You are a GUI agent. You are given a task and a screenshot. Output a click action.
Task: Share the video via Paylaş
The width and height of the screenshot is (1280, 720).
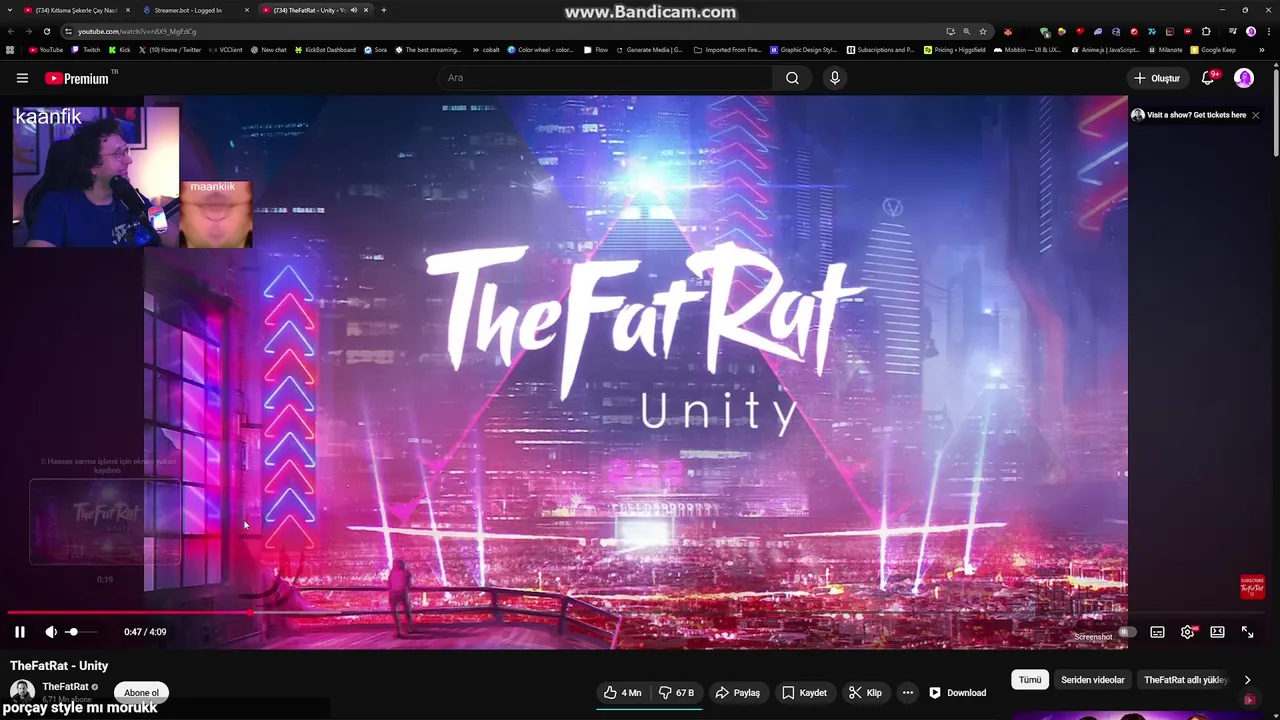coord(738,693)
